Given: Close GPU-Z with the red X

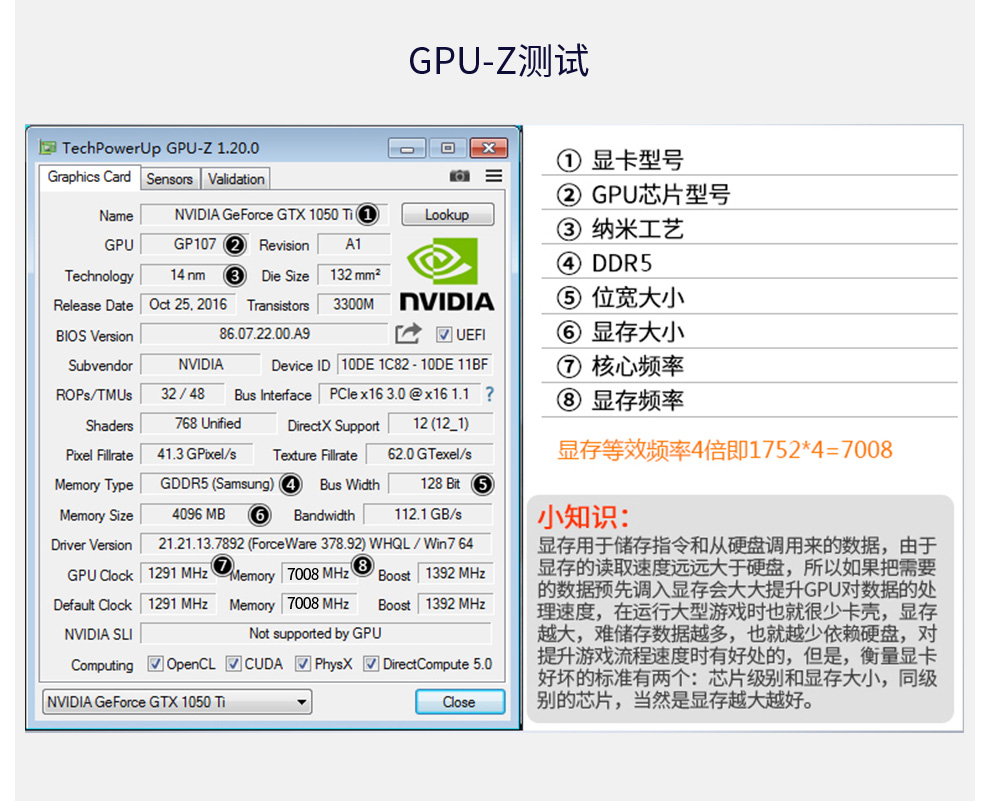Looking at the screenshot, I should tap(489, 148).
